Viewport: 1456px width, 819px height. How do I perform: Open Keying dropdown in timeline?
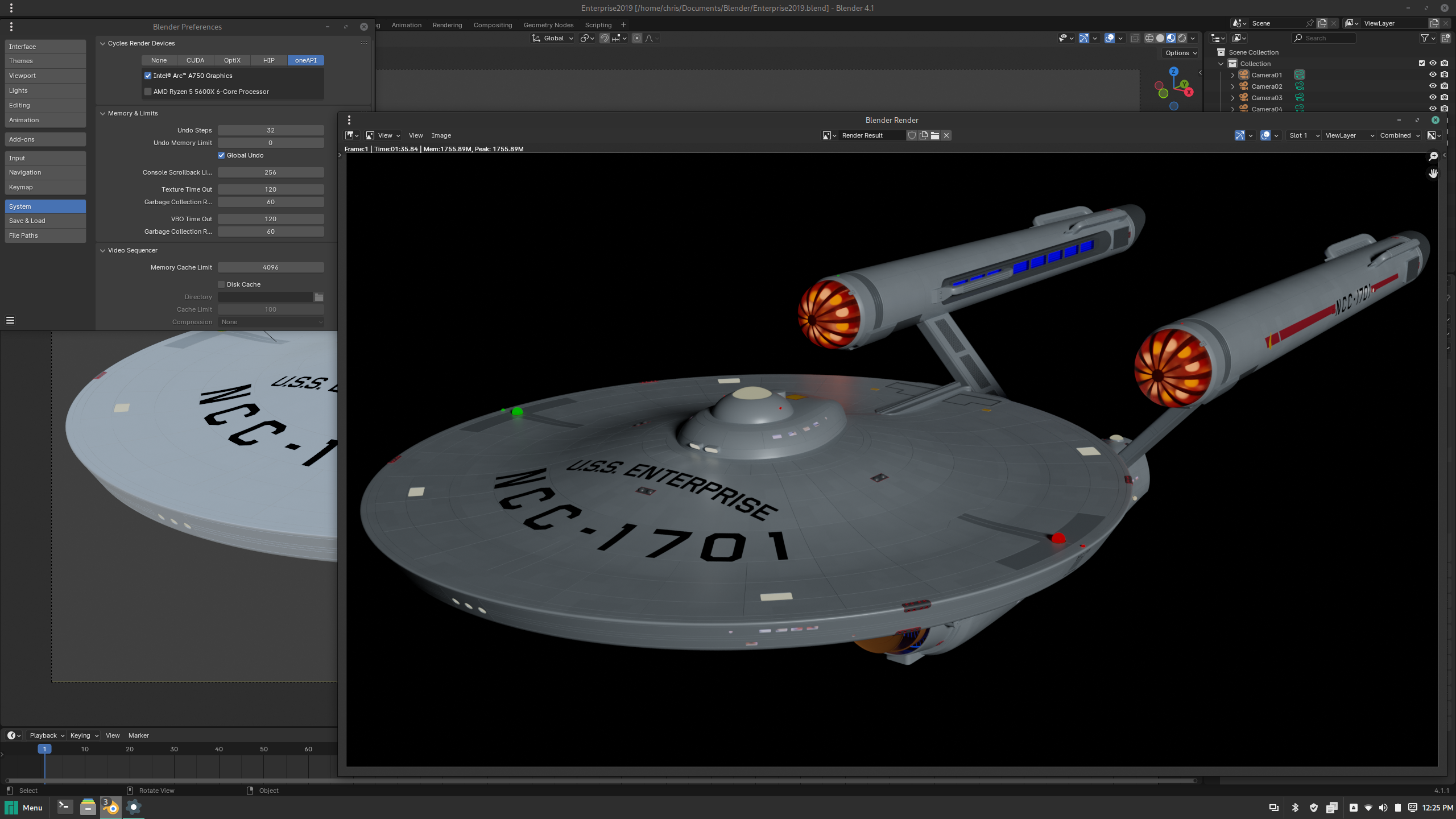click(x=84, y=735)
